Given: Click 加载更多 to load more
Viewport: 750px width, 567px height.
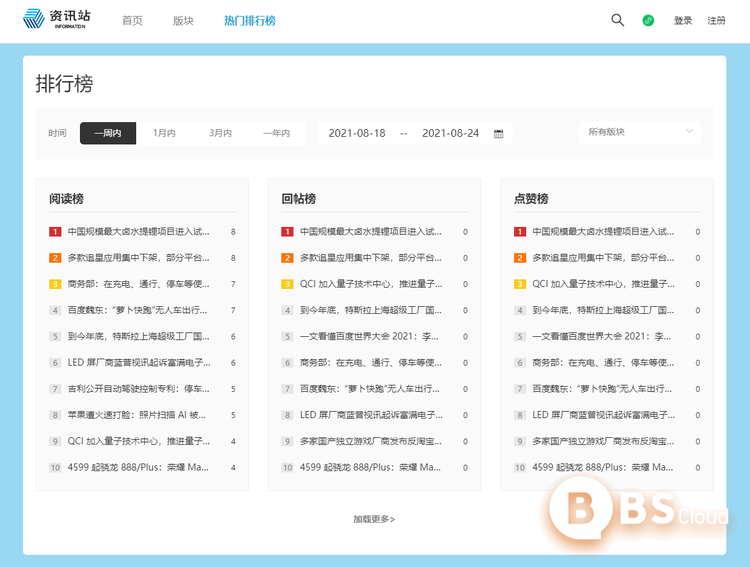Looking at the screenshot, I should pos(374,519).
